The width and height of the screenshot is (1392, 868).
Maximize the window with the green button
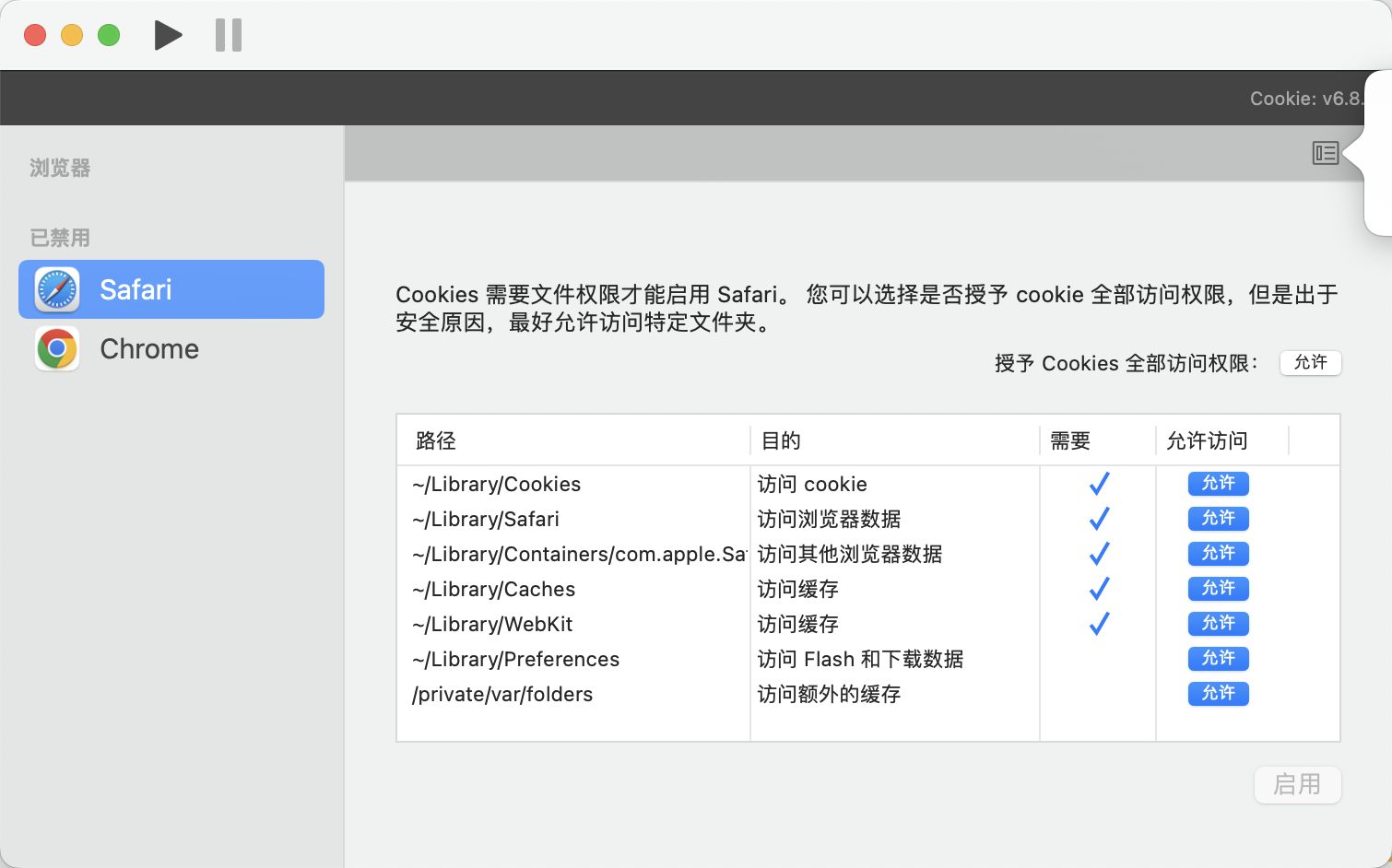point(109,35)
